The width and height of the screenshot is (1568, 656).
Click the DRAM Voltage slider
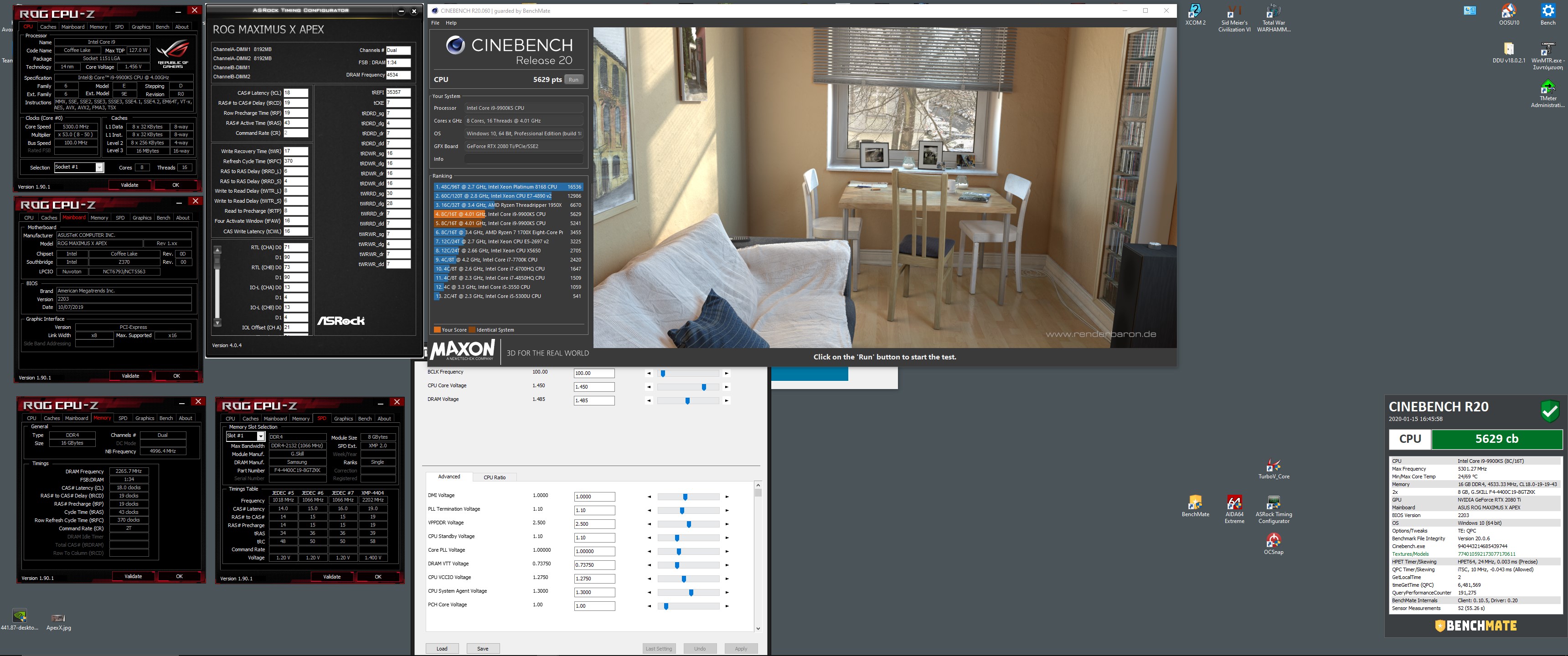tap(688, 401)
